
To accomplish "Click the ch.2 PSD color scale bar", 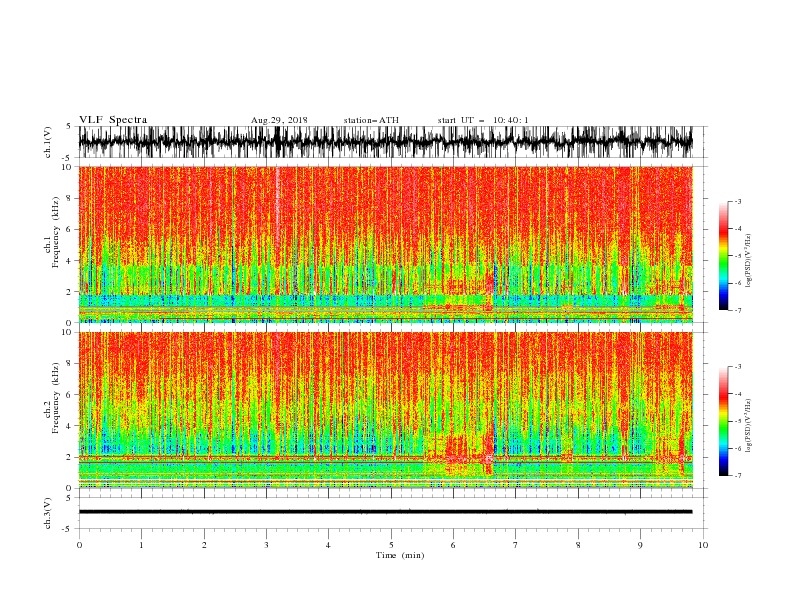I will [724, 421].
